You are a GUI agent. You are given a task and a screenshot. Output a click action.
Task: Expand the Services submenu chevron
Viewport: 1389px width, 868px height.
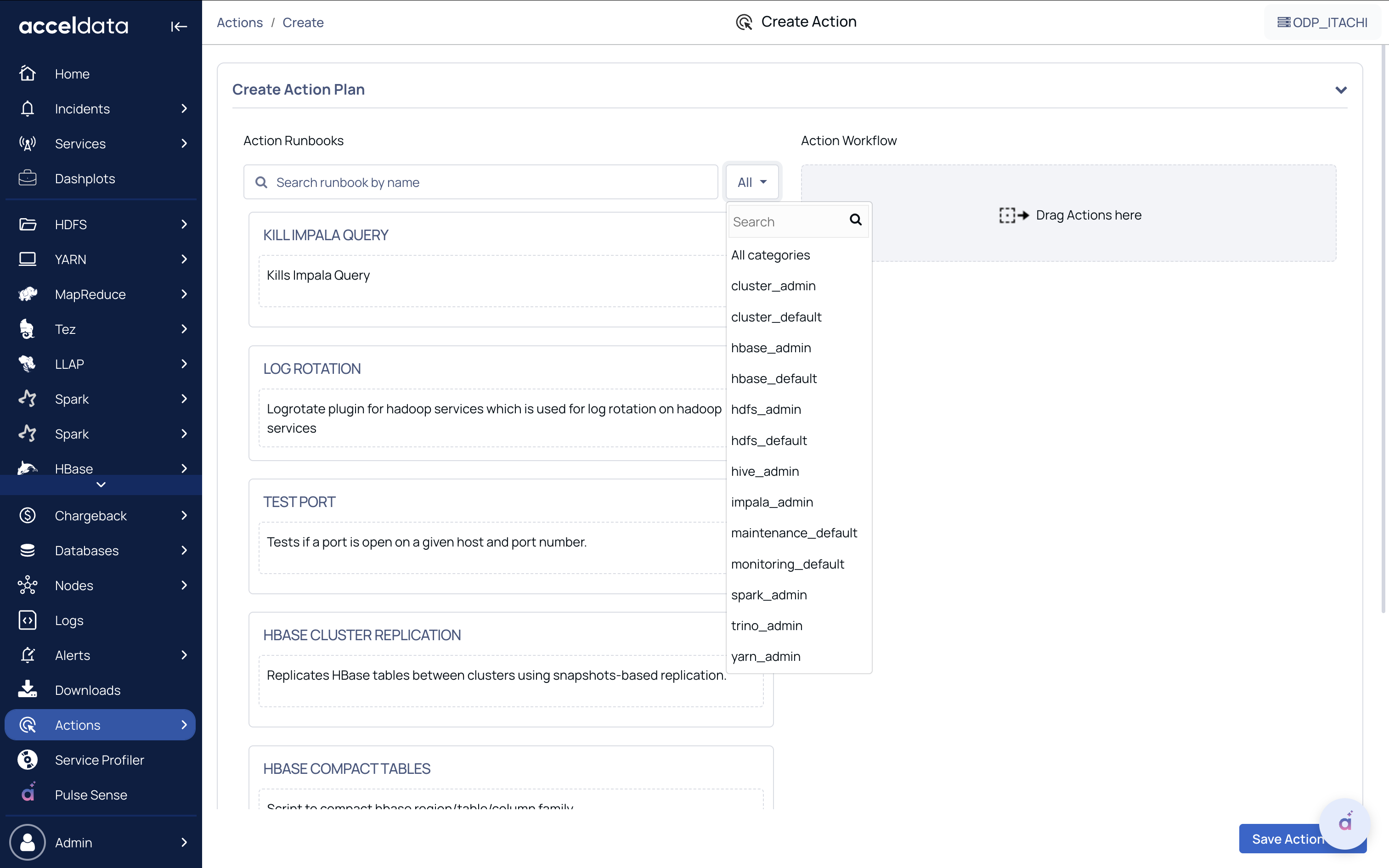click(184, 143)
